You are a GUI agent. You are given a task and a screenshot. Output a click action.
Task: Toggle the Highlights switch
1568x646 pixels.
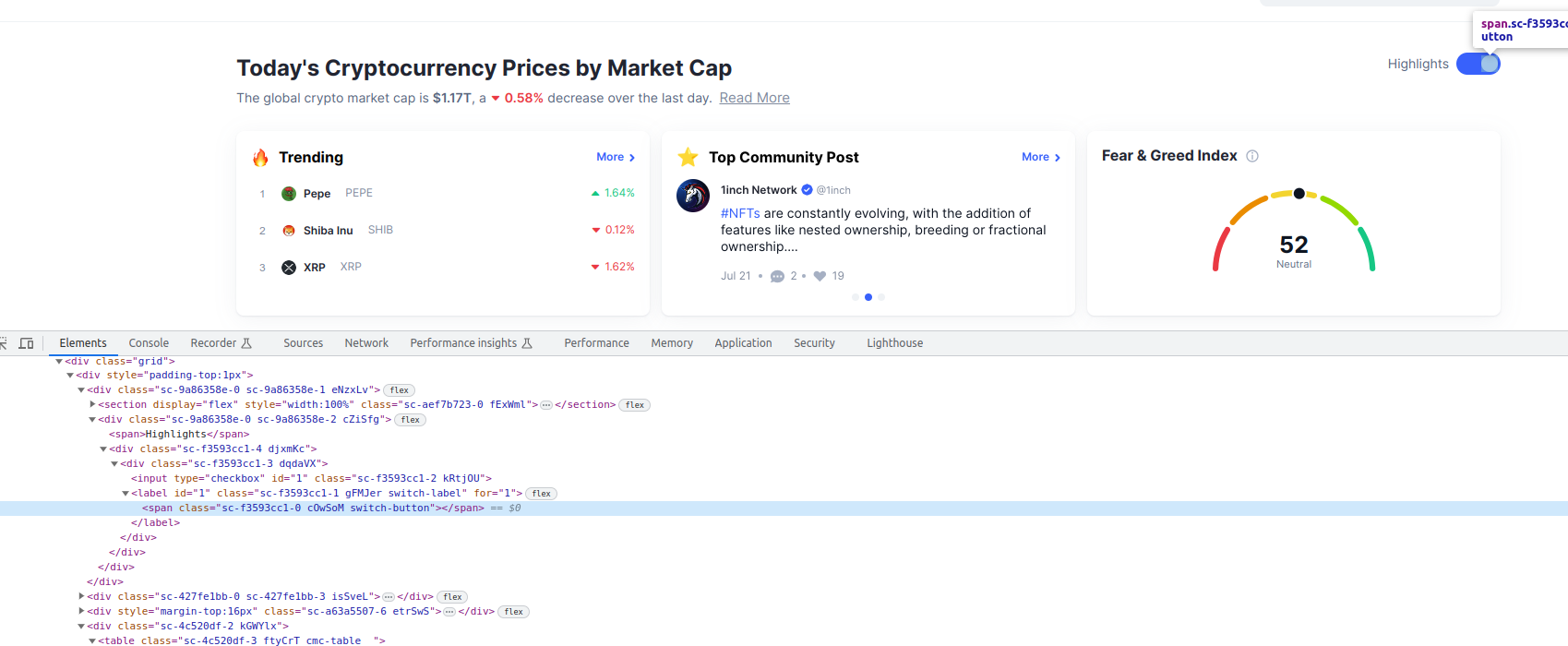tap(1478, 64)
